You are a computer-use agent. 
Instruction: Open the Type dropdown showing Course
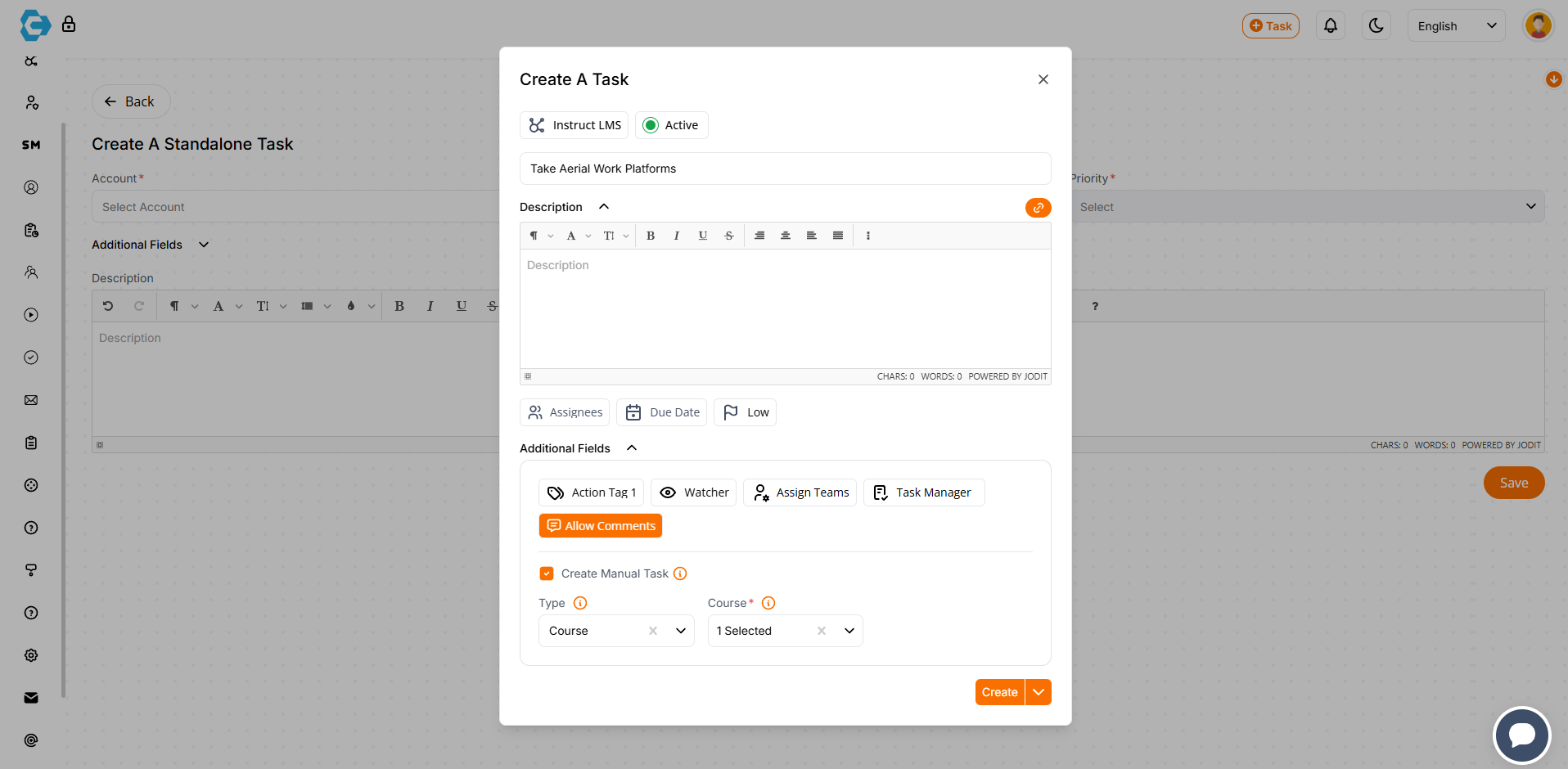pos(680,631)
